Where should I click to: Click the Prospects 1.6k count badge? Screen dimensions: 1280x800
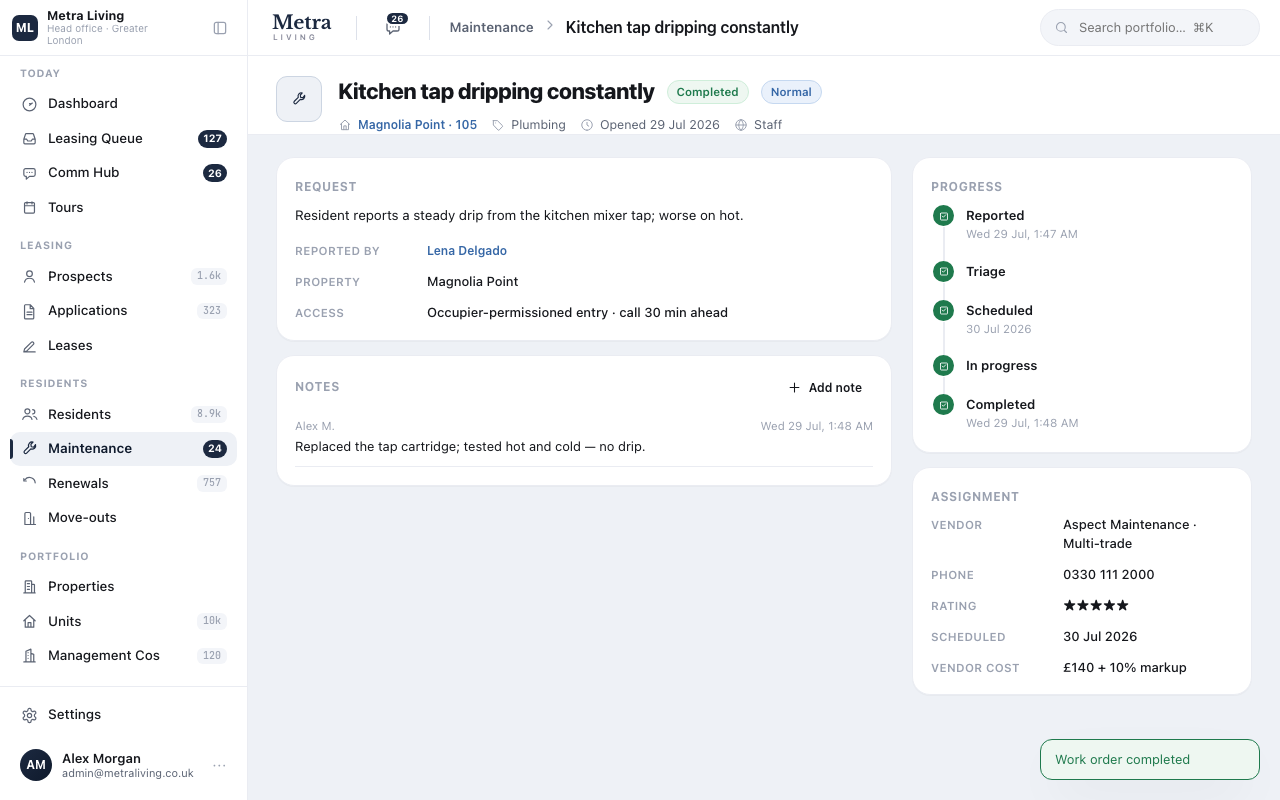coord(209,277)
